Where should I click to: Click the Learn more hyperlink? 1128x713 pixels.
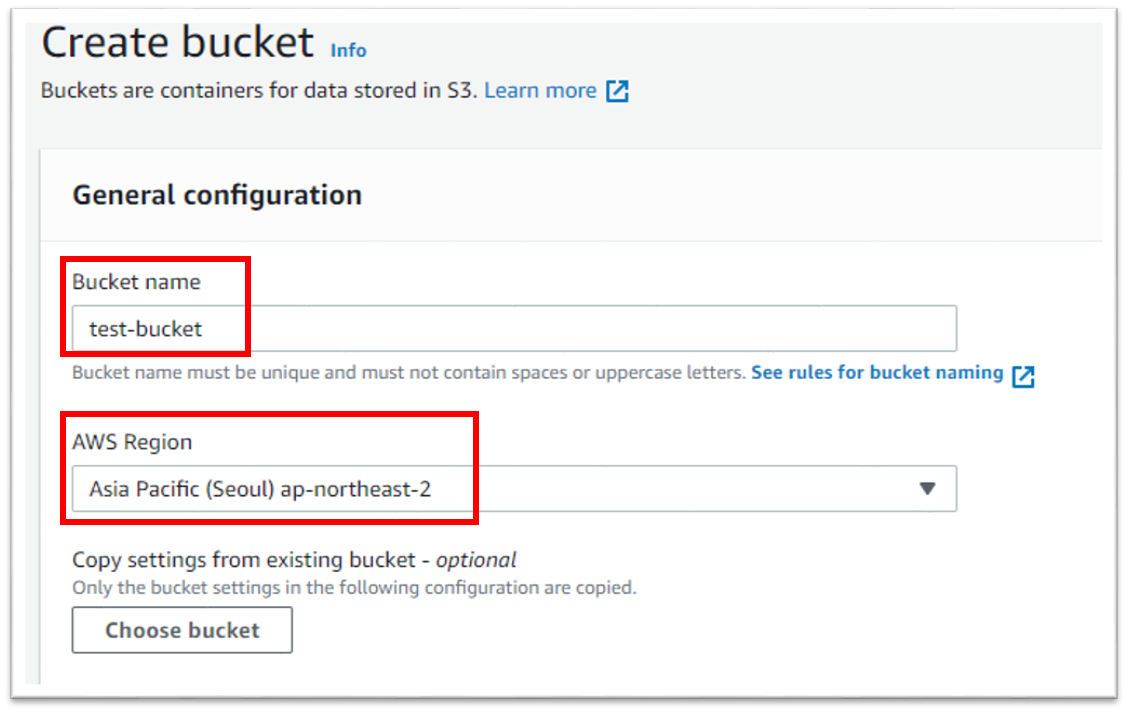[540, 90]
